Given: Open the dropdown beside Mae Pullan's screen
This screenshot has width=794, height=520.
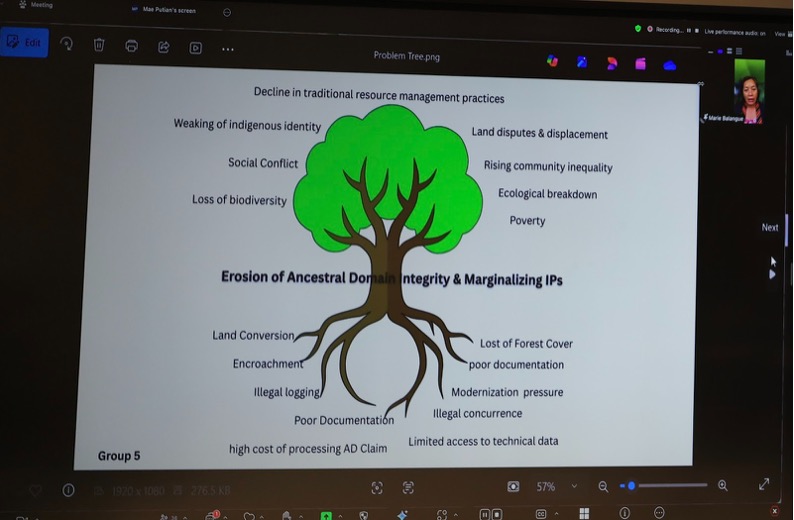Looking at the screenshot, I should [227, 12].
